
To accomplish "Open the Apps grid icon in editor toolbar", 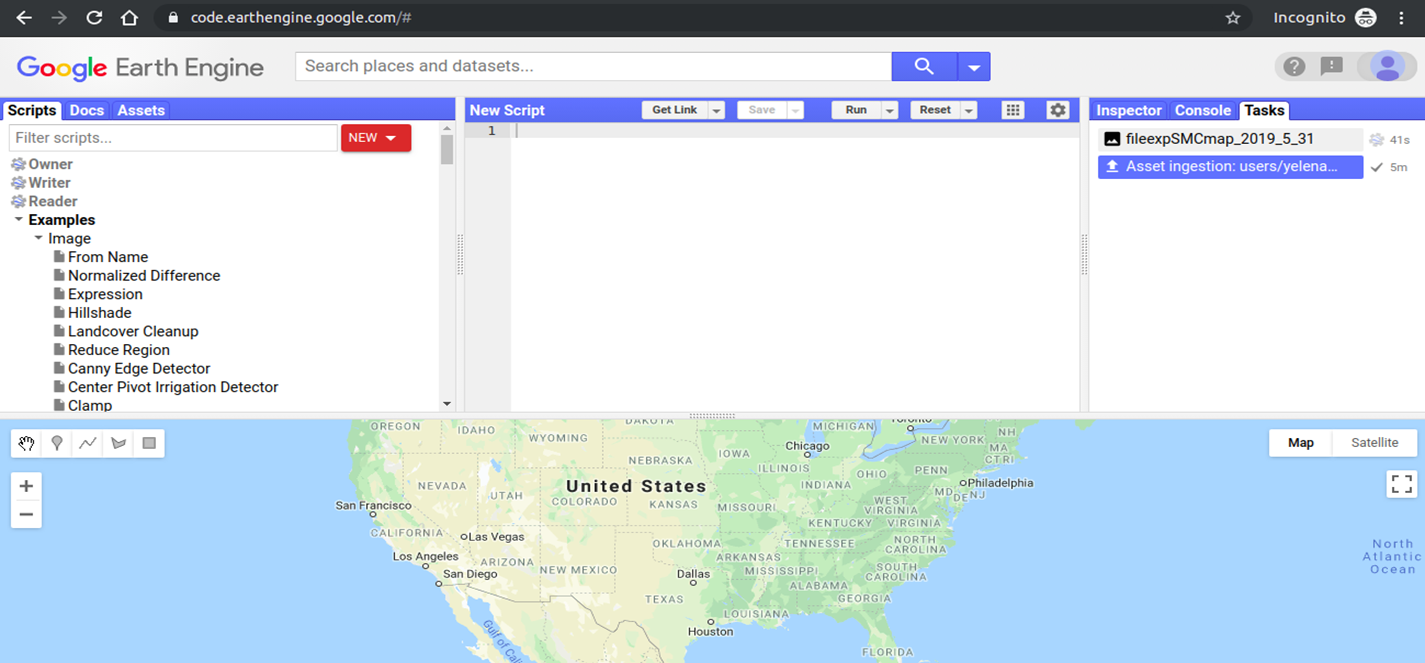I will (x=1013, y=110).
